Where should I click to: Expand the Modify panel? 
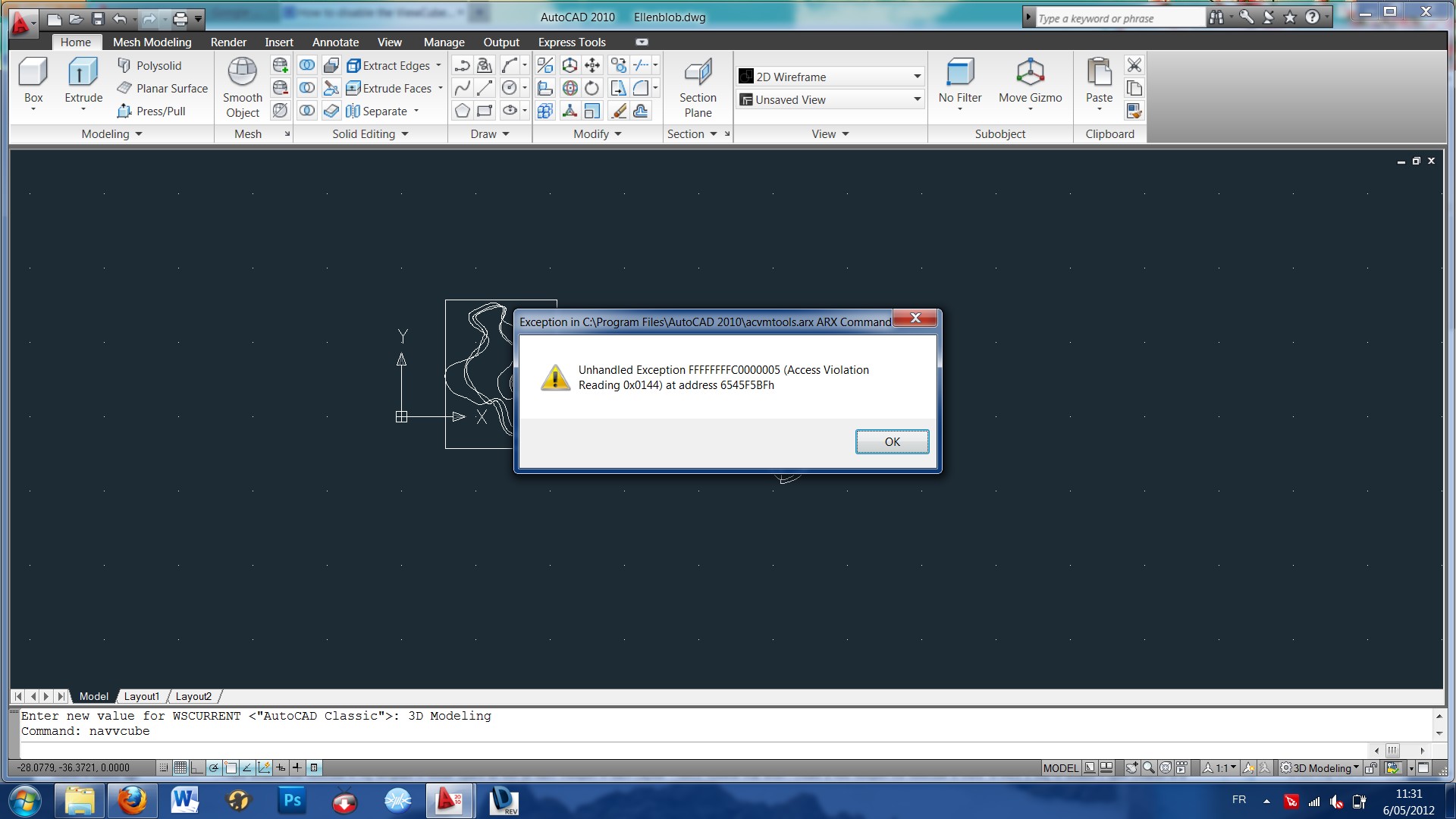pyautogui.click(x=598, y=133)
